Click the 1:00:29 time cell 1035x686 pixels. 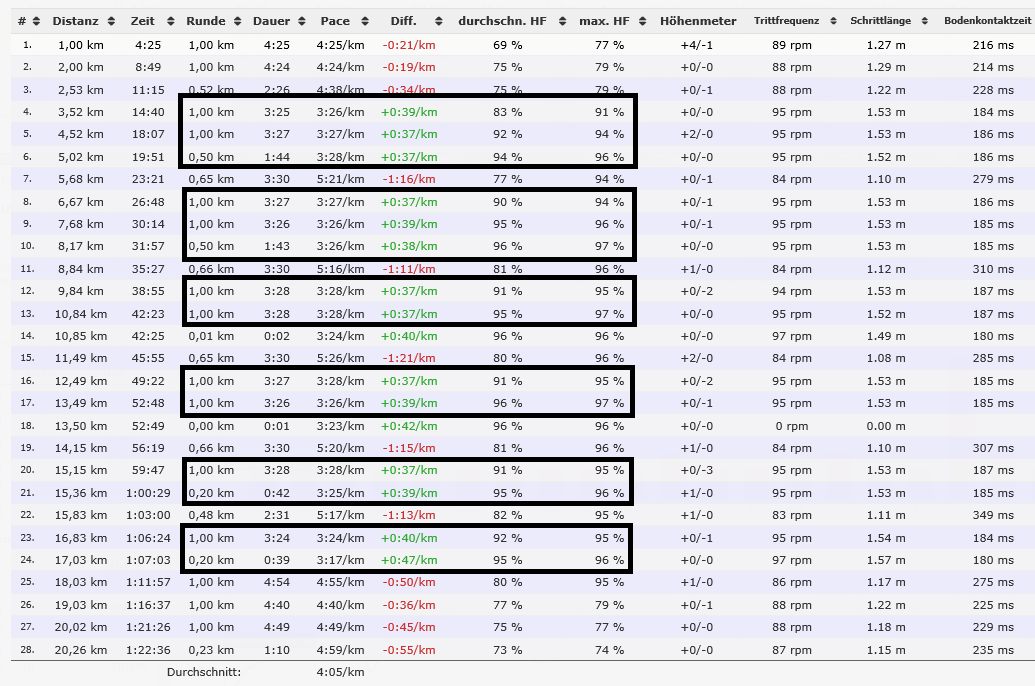146,493
